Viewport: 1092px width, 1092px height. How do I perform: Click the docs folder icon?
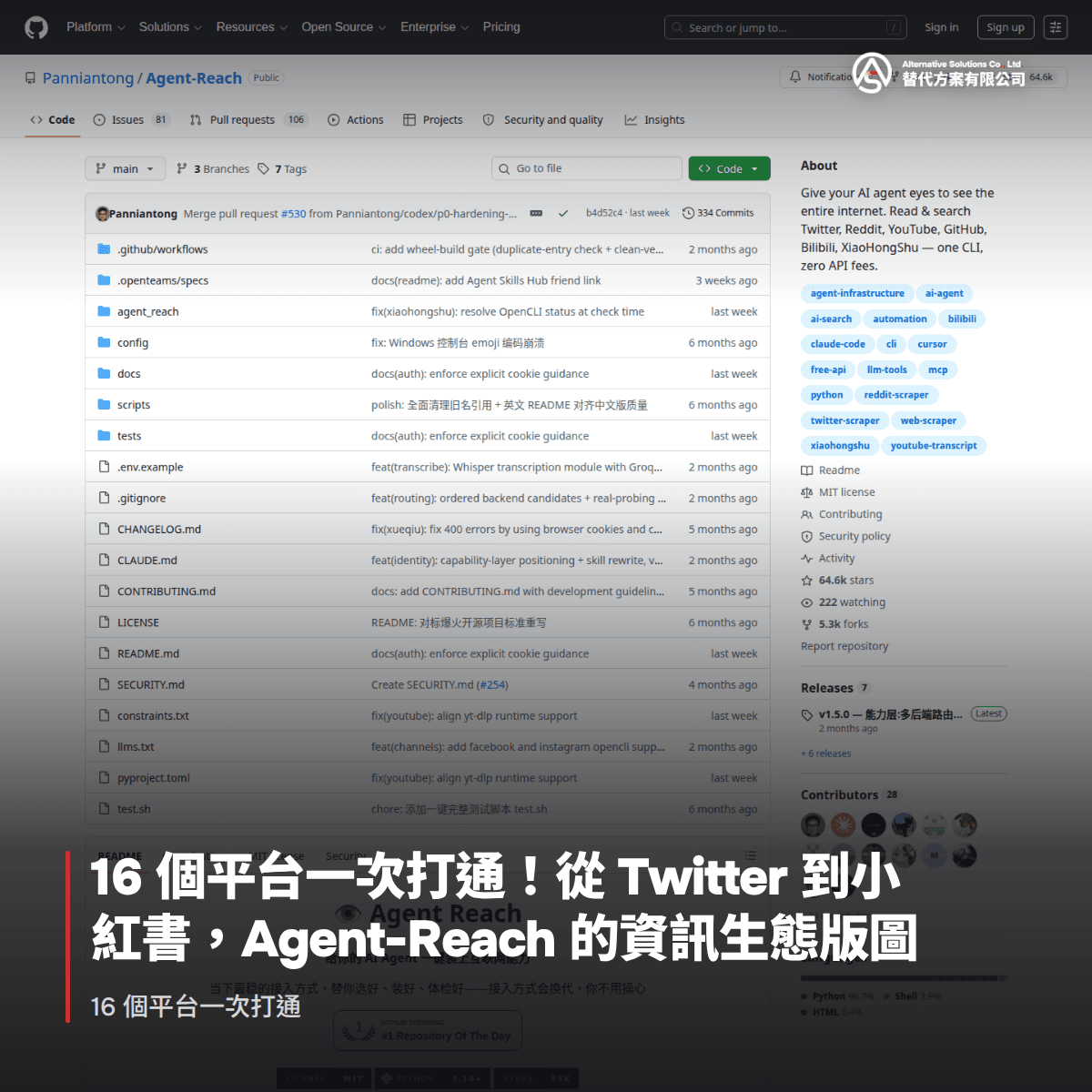104,373
